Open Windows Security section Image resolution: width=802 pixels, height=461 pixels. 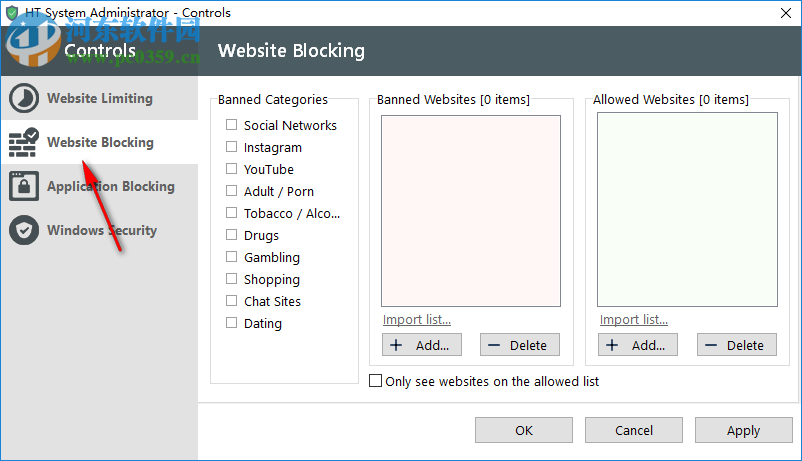click(101, 231)
